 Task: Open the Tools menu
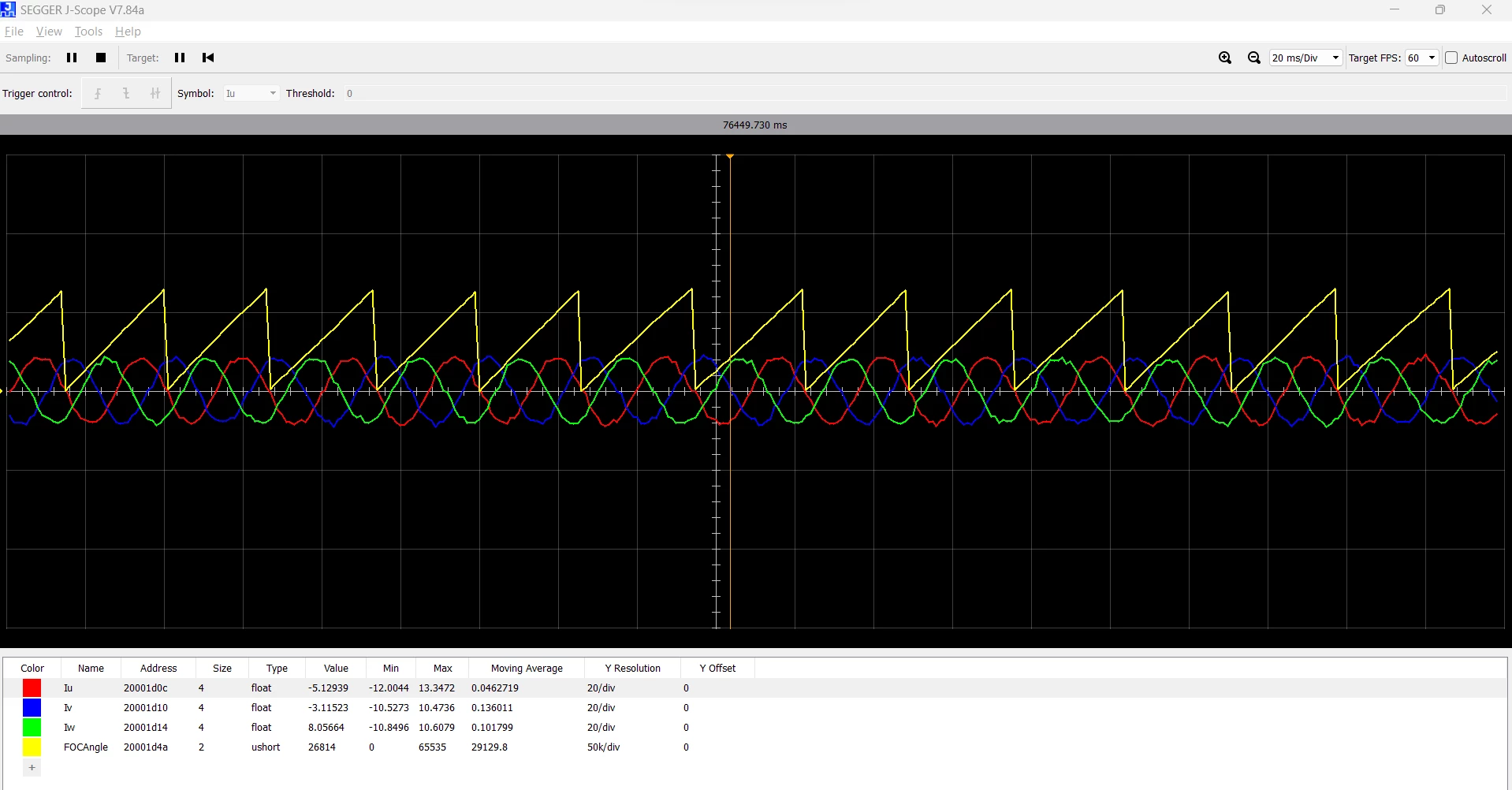[x=88, y=32]
